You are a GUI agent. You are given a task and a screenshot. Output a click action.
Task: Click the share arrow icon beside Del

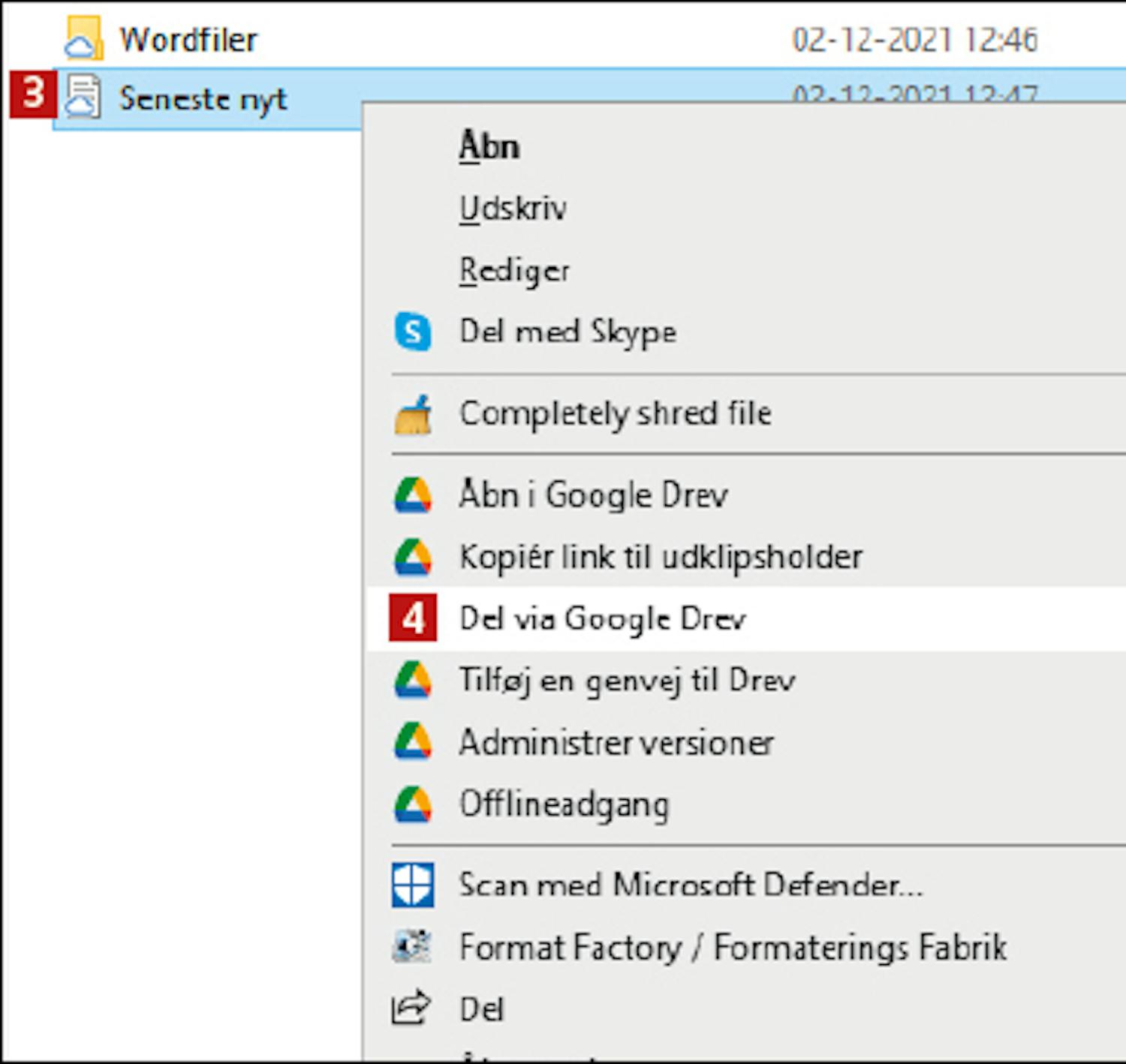pos(411,1008)
